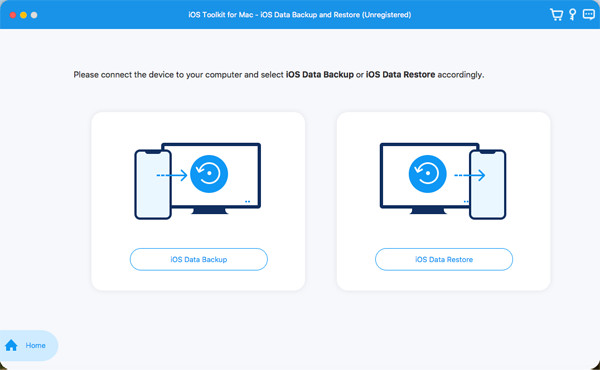This screenshot has width=600, height=370.
Task: Click the instruction text about connecting device
Action: [x=279, y=75]
